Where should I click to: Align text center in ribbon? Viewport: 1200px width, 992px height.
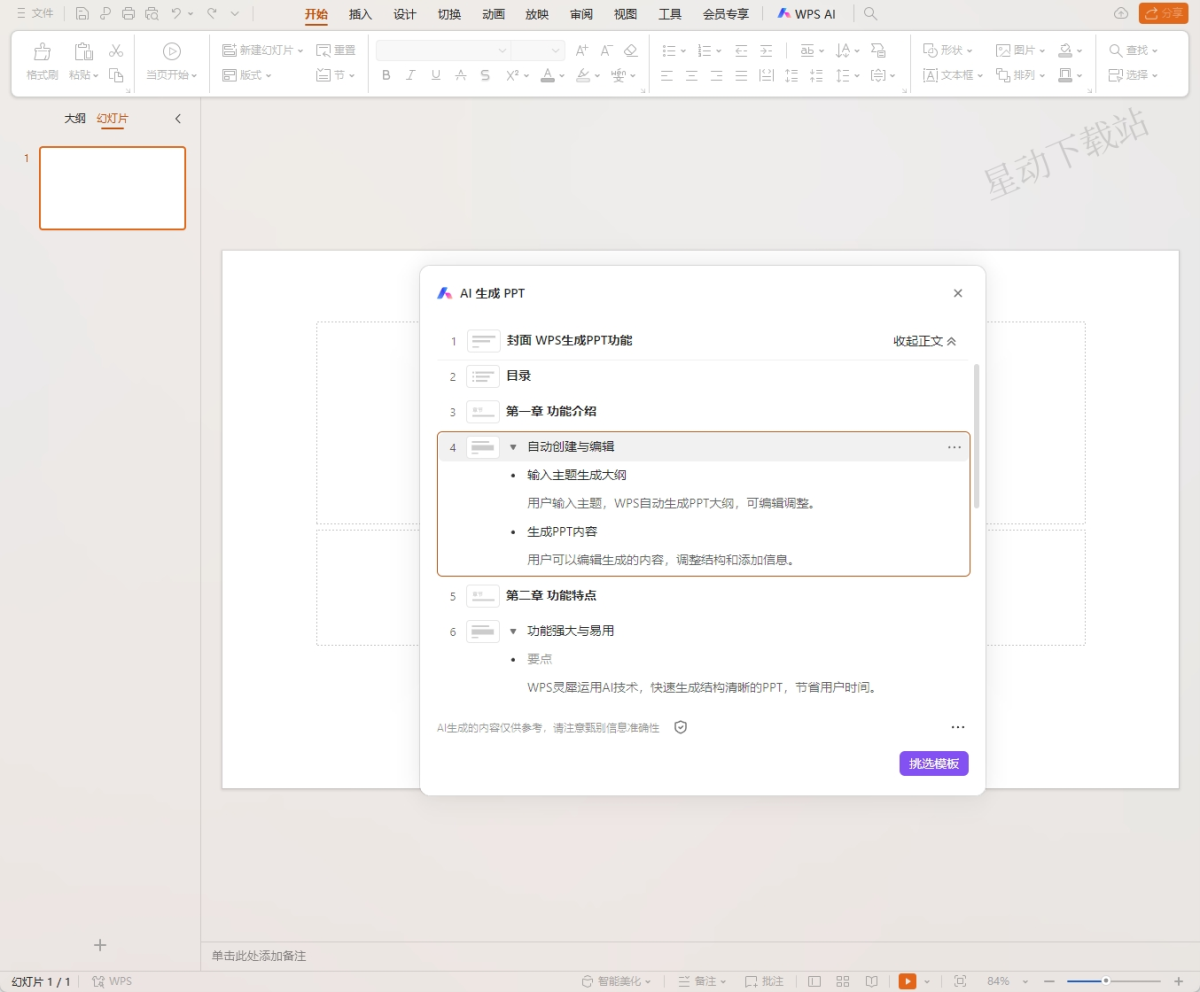(x=692, y=75)
